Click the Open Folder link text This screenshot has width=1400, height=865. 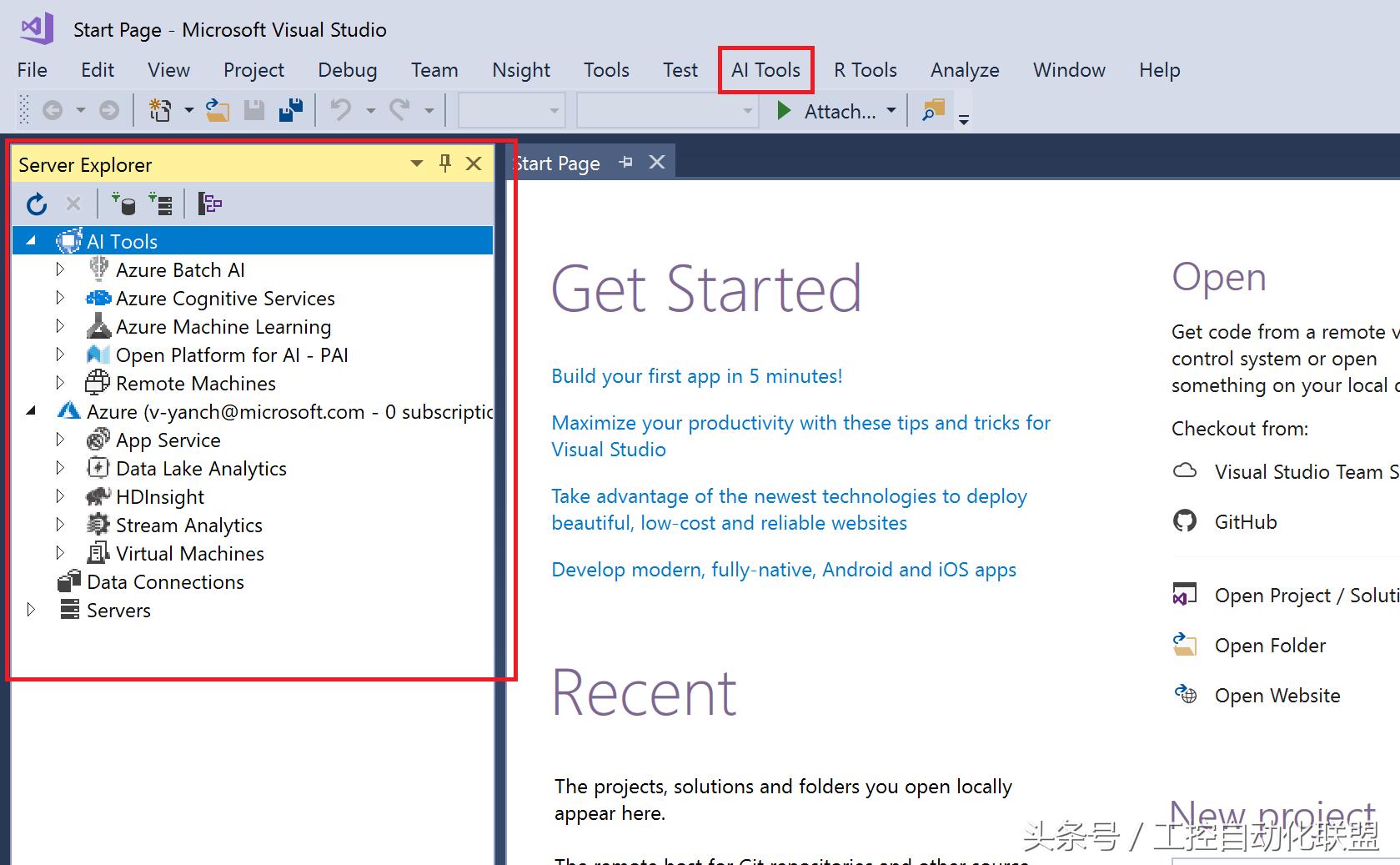pyautogui.click(x=1270, y=645)
